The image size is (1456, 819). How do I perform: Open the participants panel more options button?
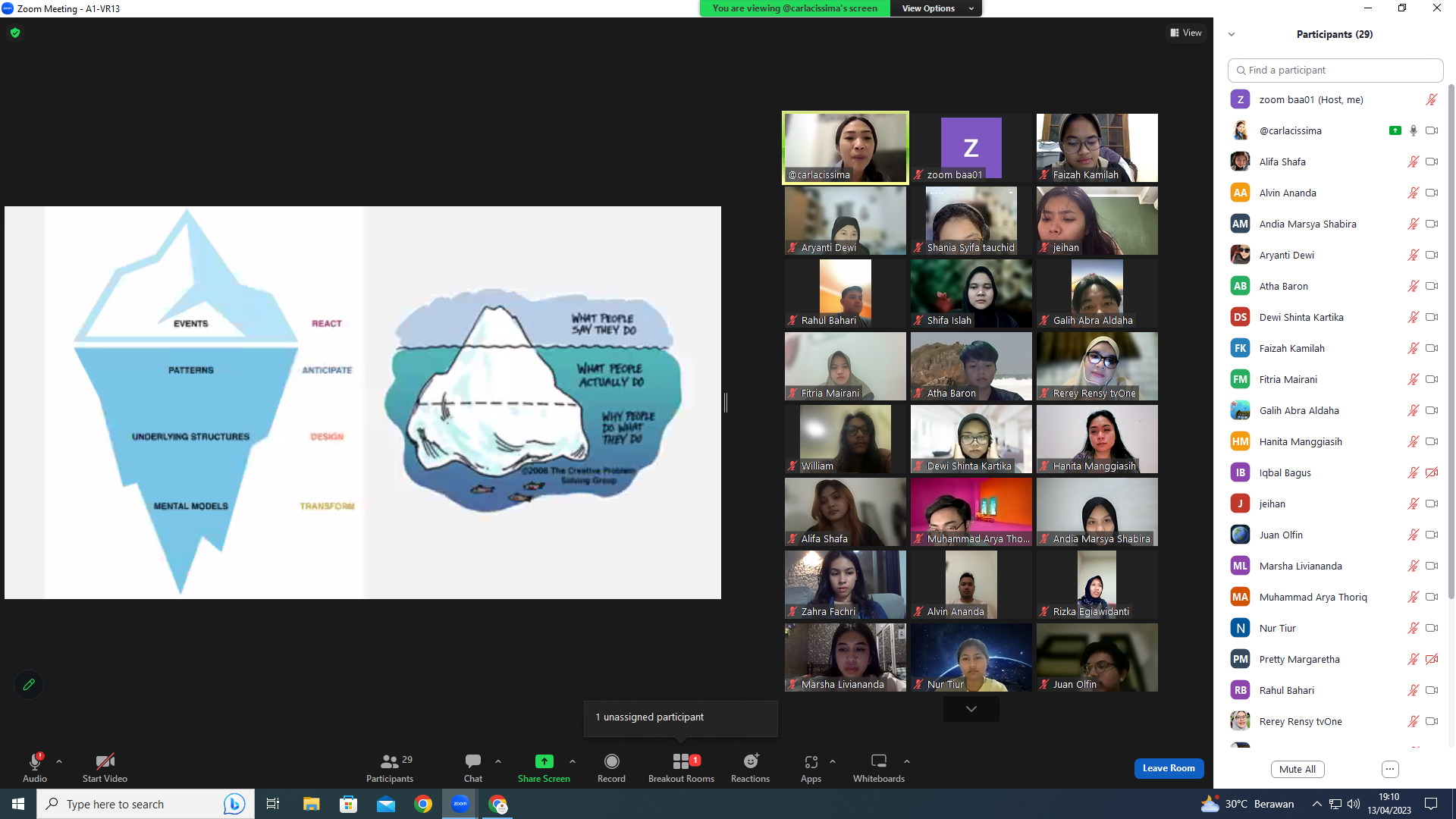click(1390, 769)
